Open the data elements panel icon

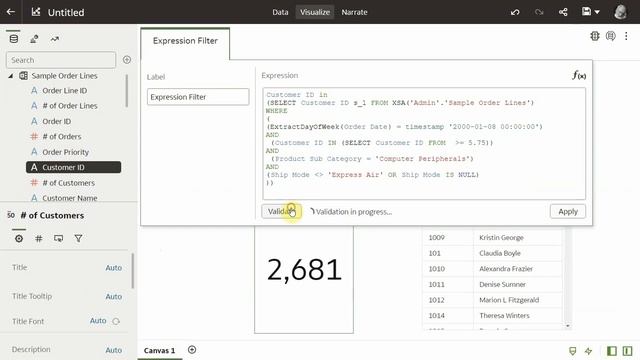(x=13, y=39)
